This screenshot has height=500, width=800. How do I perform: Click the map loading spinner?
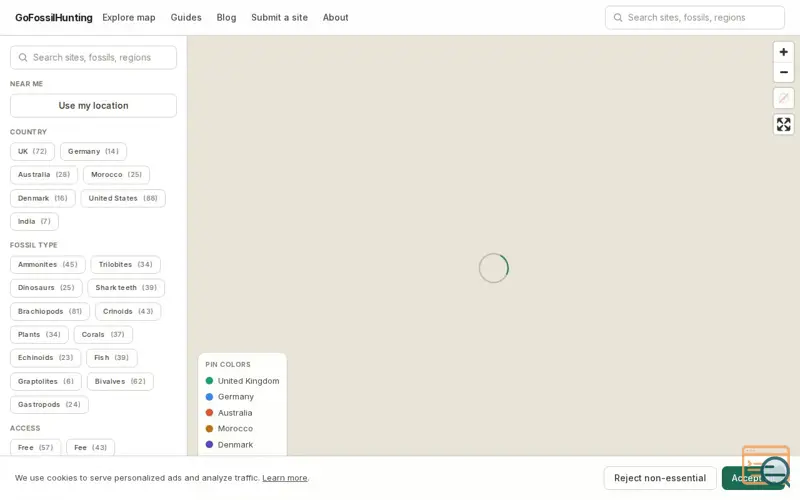point(493,268)
